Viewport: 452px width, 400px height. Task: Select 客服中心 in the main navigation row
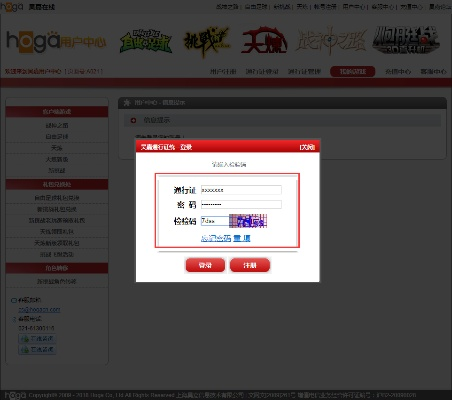point(433,71)
